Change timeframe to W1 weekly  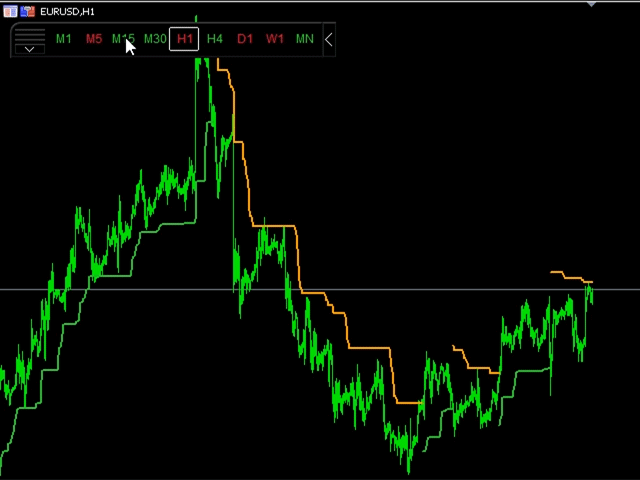(x=275, y=39)
